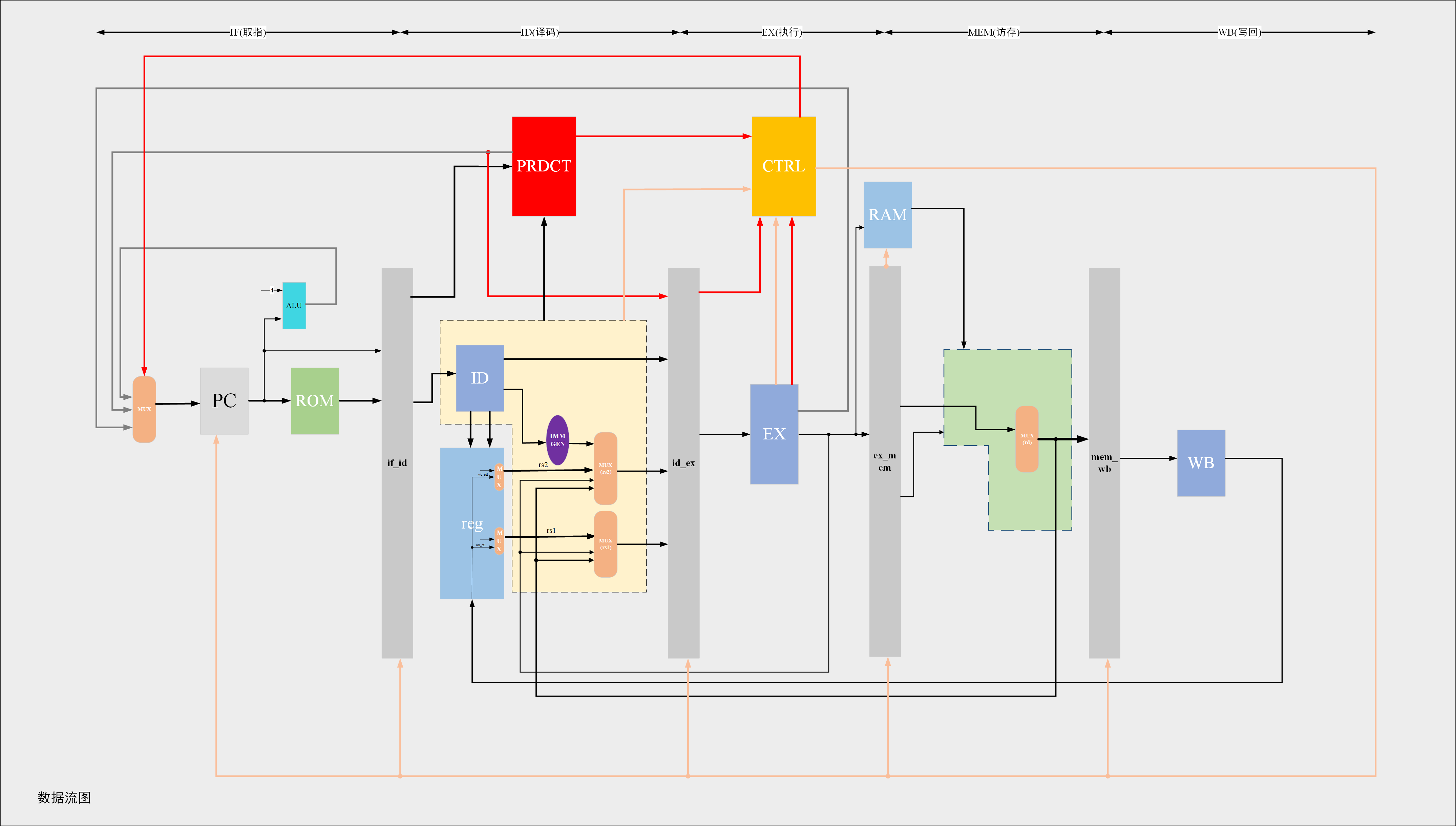This screenshot has width=1456, height=826.
Task: Click the orange MUX before PC
Action: [144, 409]
